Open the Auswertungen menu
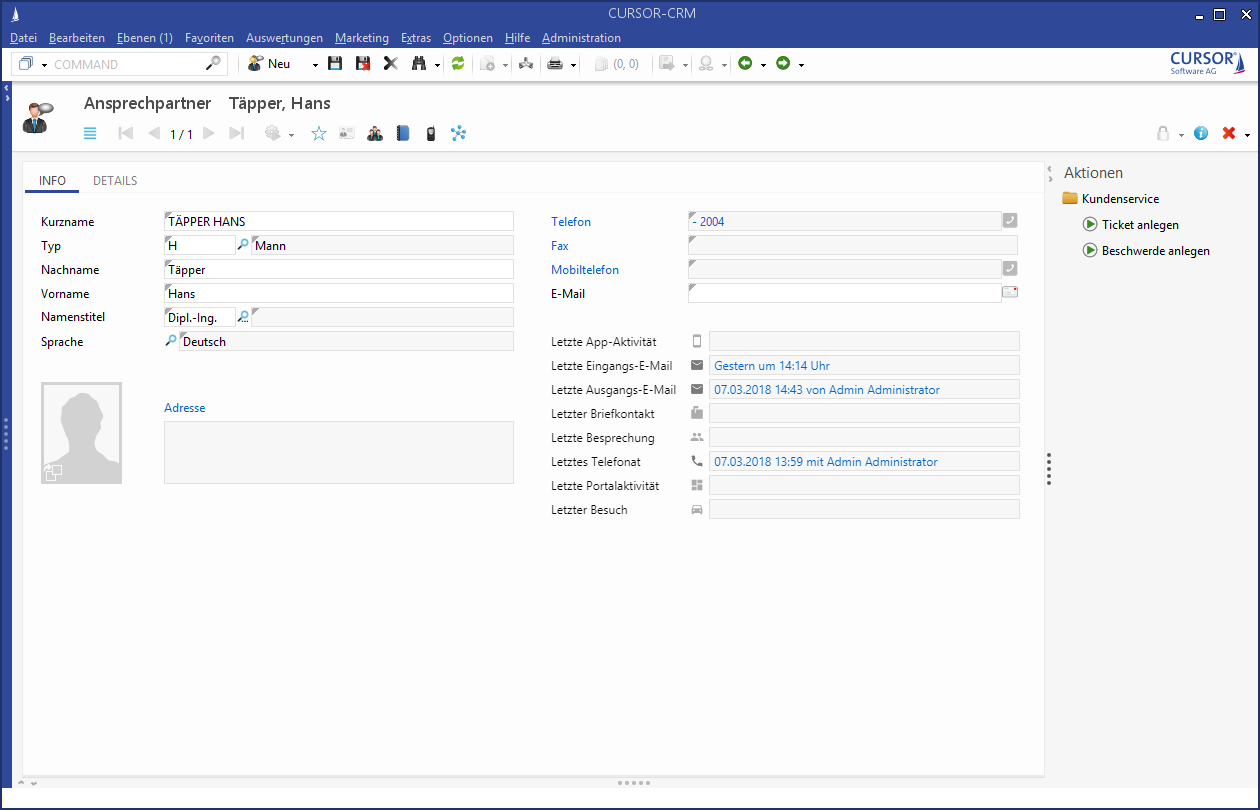Screen dimensions: 1260x810 coord(284,38)
